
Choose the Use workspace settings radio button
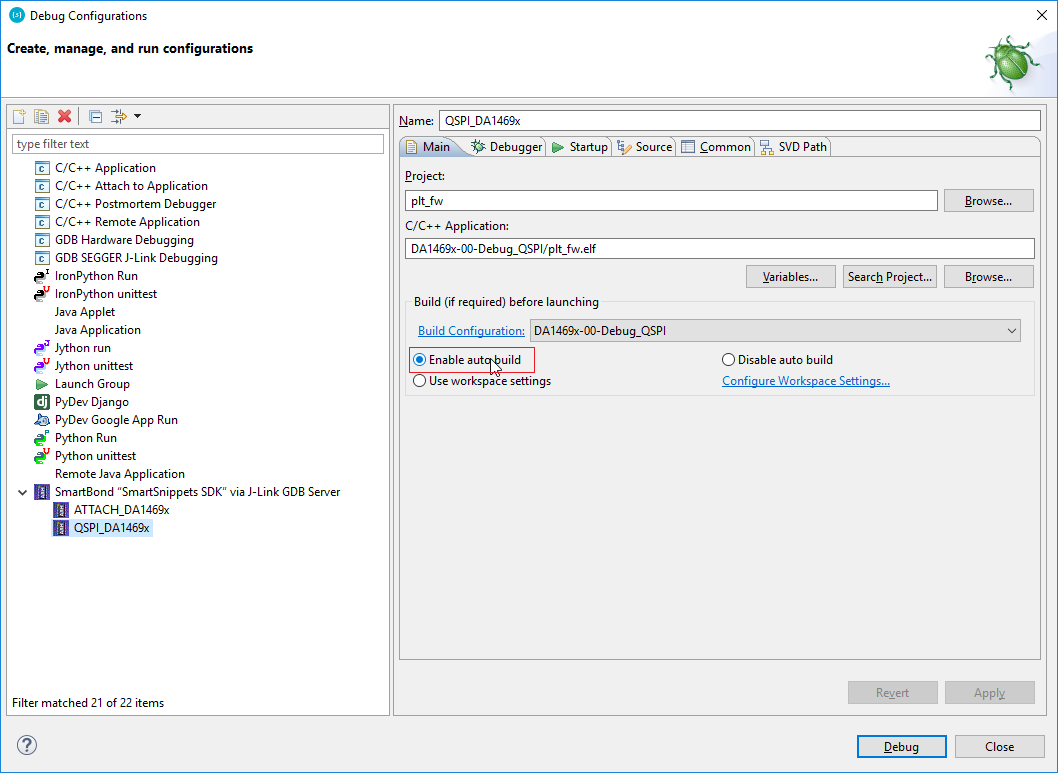pos(420,381)
